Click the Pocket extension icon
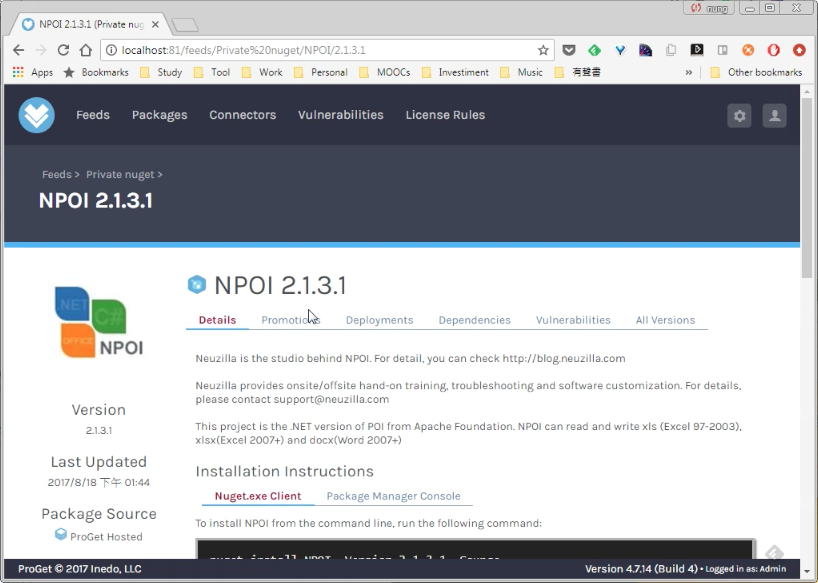The height and width of the screenshot is (583, 818). (x=569, y=50)
